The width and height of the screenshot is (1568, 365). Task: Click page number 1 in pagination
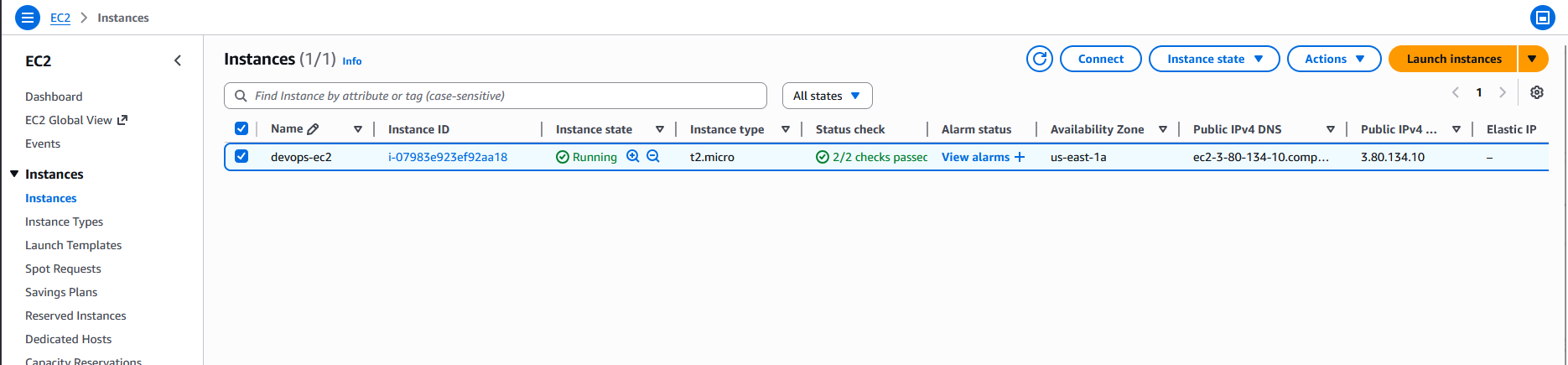1479,92
